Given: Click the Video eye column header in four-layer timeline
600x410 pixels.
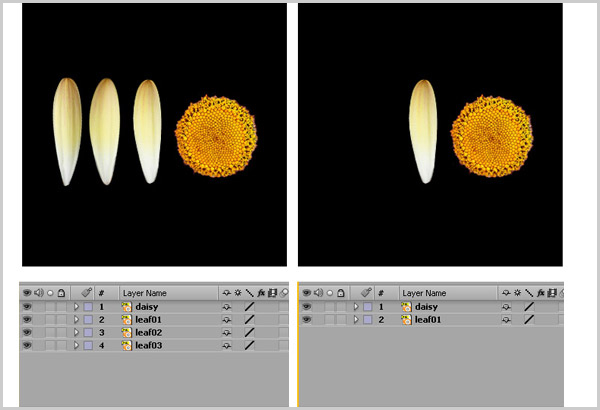Looking at the screenshot, I should [x=27, y=293].
